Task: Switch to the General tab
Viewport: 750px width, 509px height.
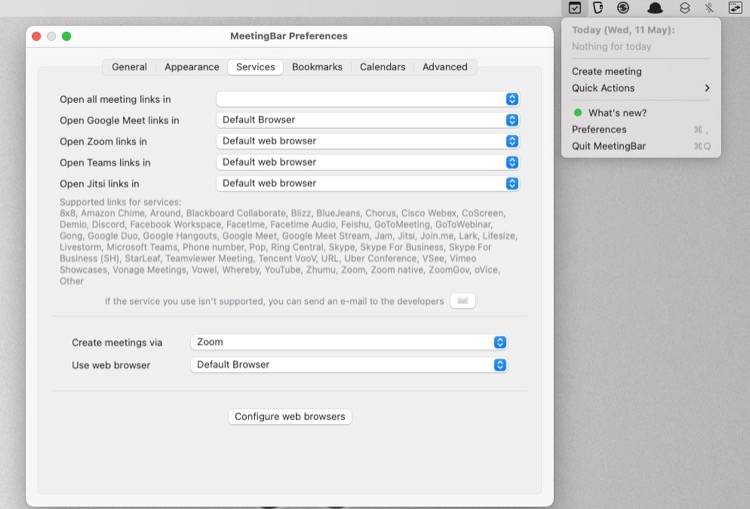Action: [129, 67]
